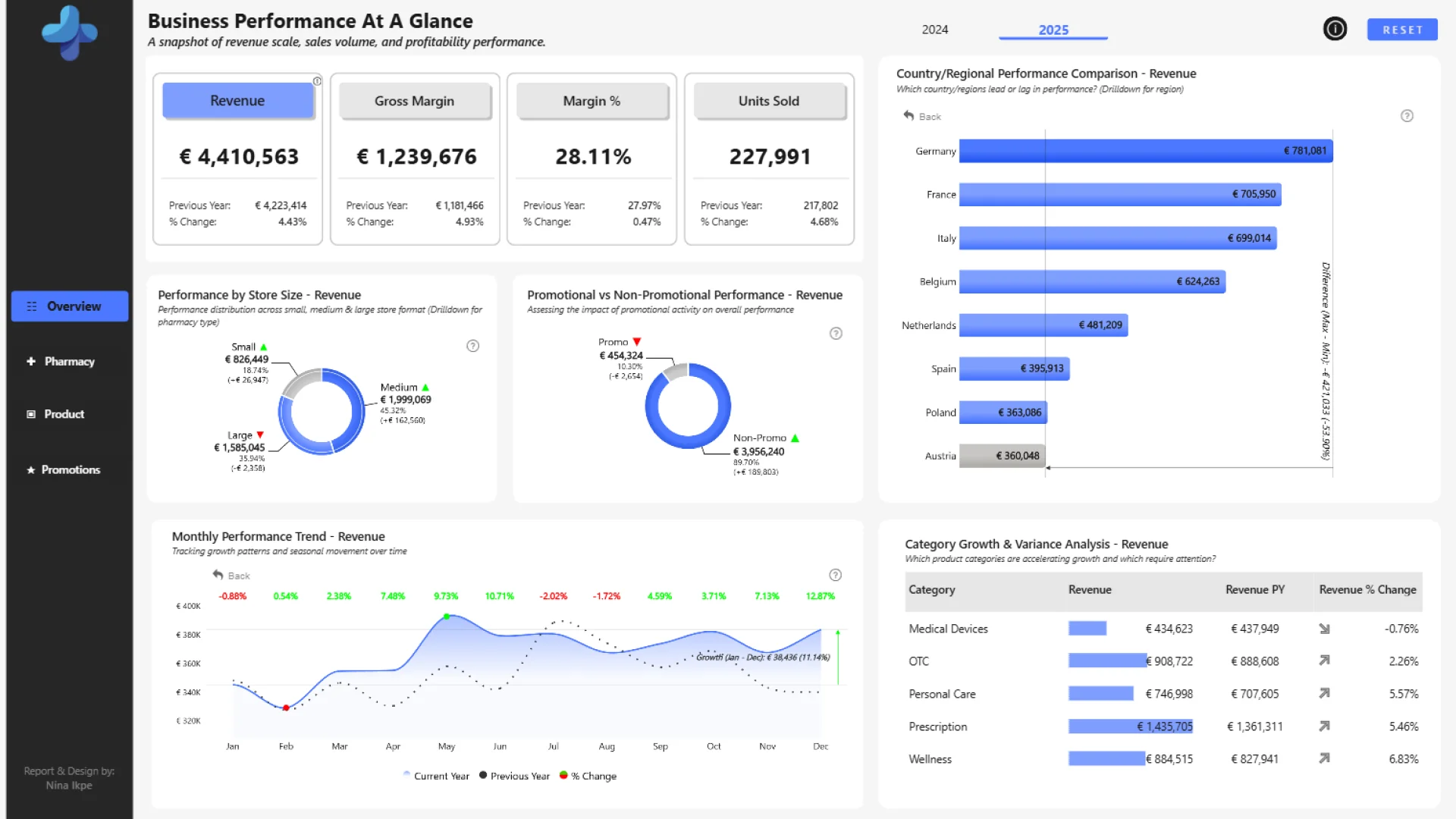The width and height of the screenshot is (1456, 819).
Task: Click help icon on promotional performance chart
Action: coord(836,334)
